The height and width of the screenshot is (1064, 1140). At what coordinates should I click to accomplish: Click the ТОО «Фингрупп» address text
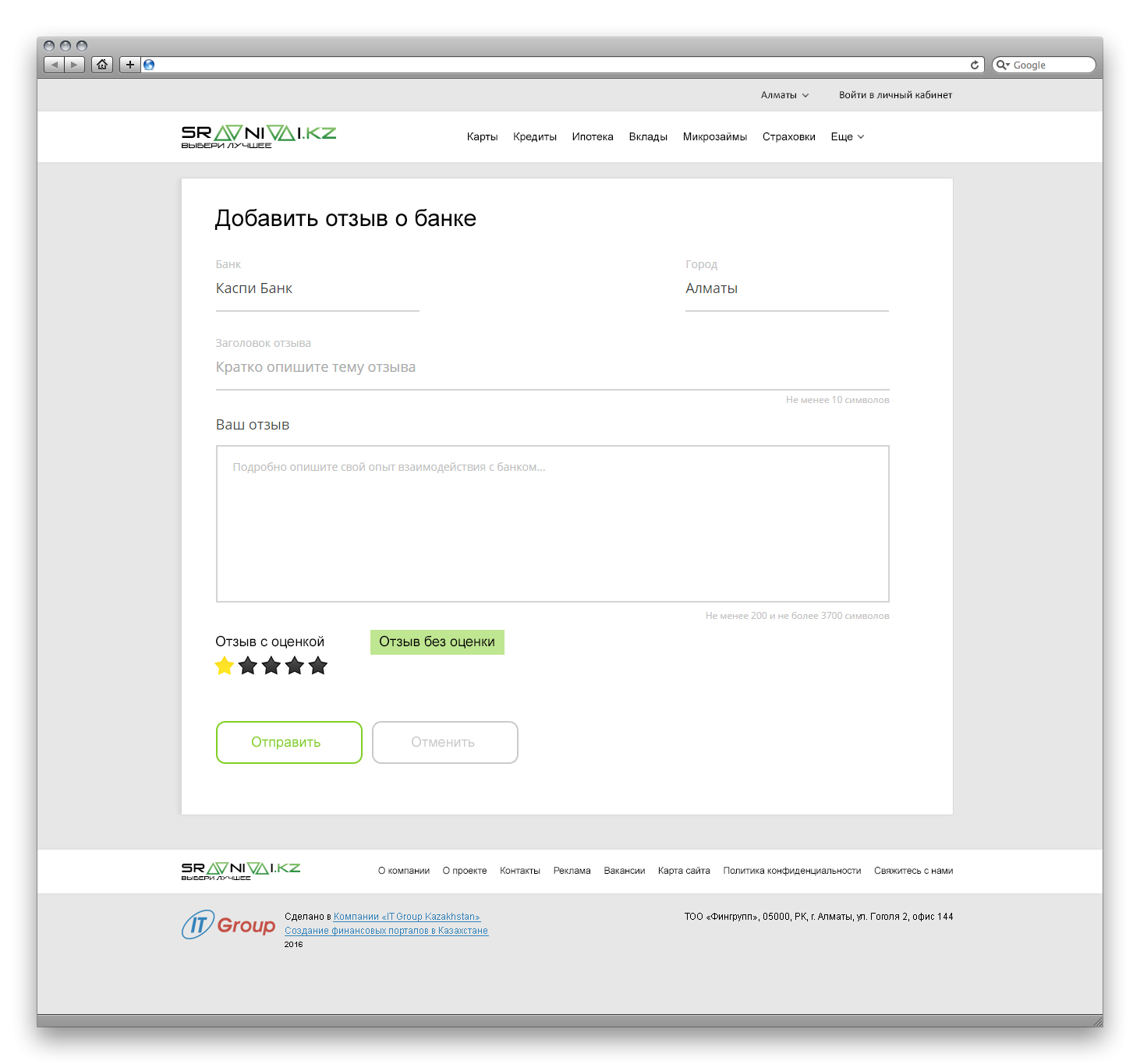pyautogui.click(x=819, y=917)
